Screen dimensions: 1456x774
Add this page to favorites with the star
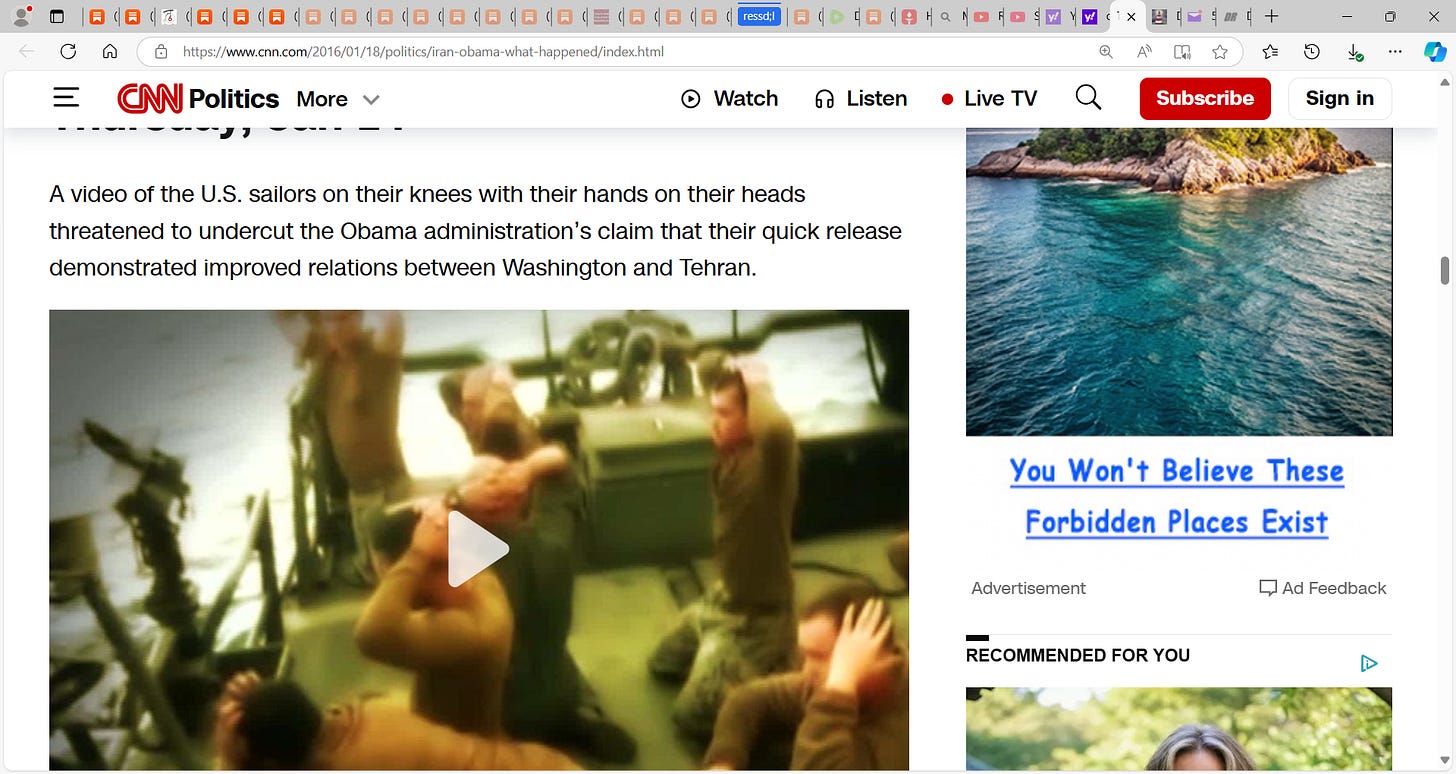coord(1220,52)
